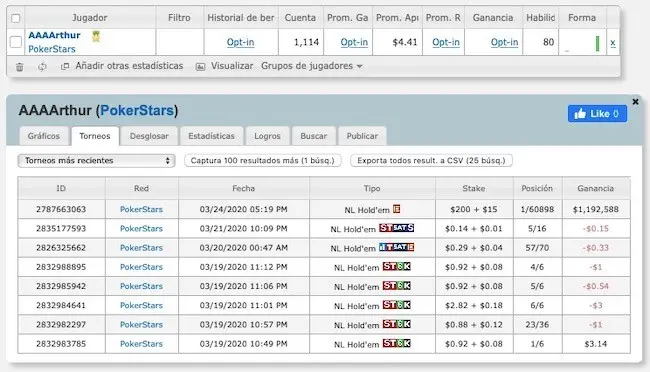Click tournament ID 2787663063

point(61,209)
